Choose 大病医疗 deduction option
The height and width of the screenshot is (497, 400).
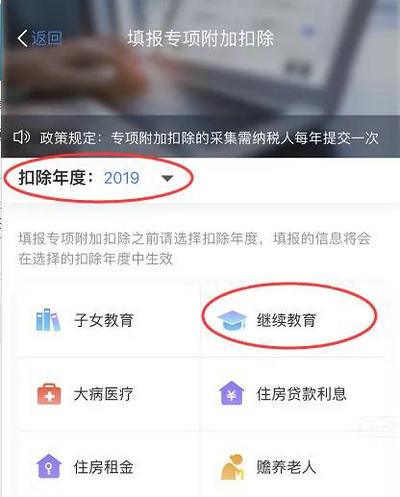pyautogui.click(x=104, y=394)
